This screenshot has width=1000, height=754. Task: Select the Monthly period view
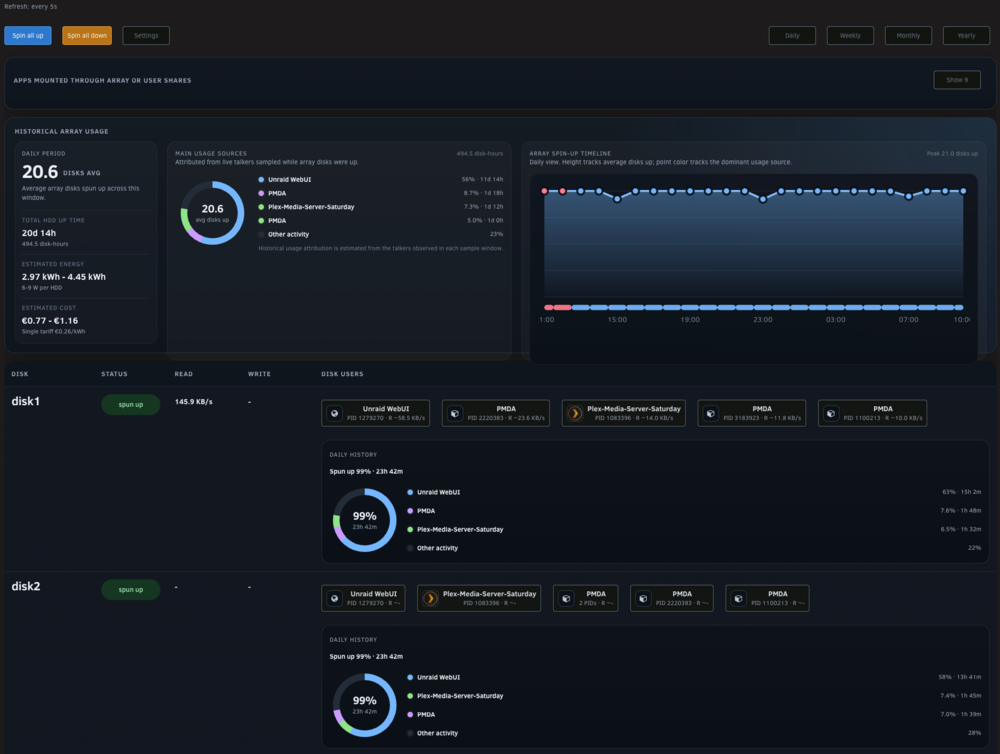tap(908, 36)
